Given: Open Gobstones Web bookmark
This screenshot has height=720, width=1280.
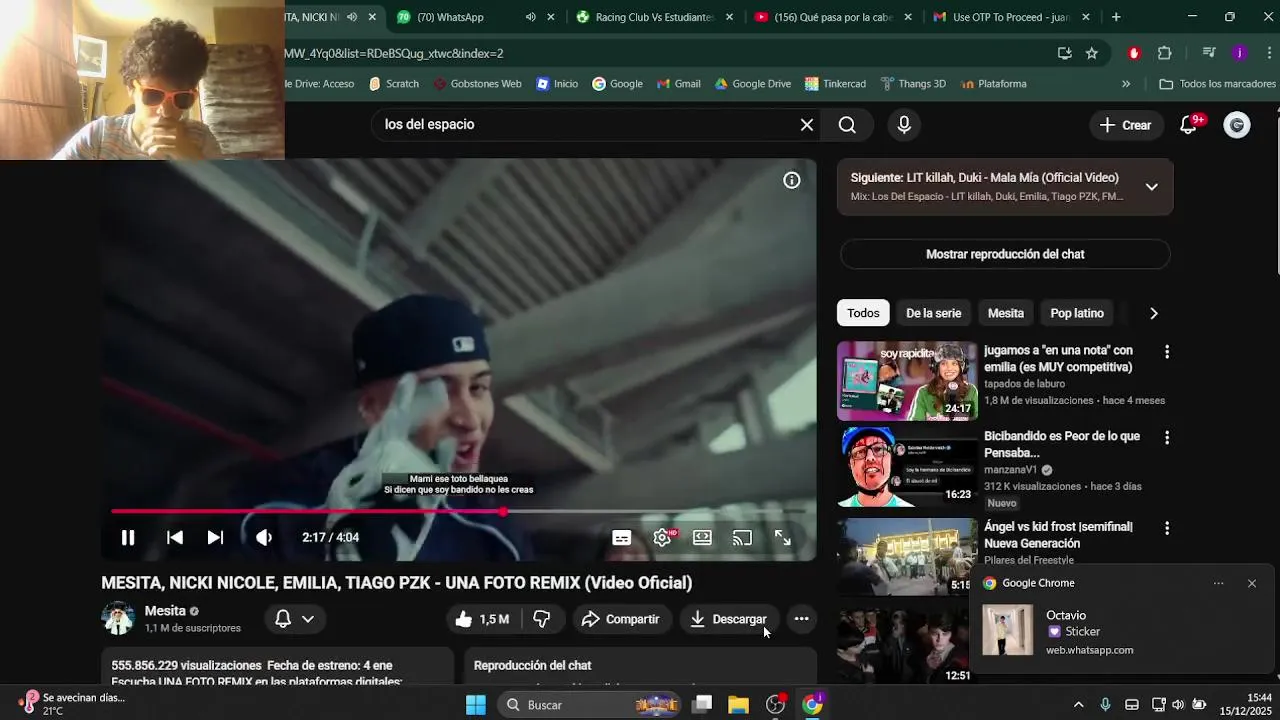Looking at the screenshot, I should tap(476, 84).
